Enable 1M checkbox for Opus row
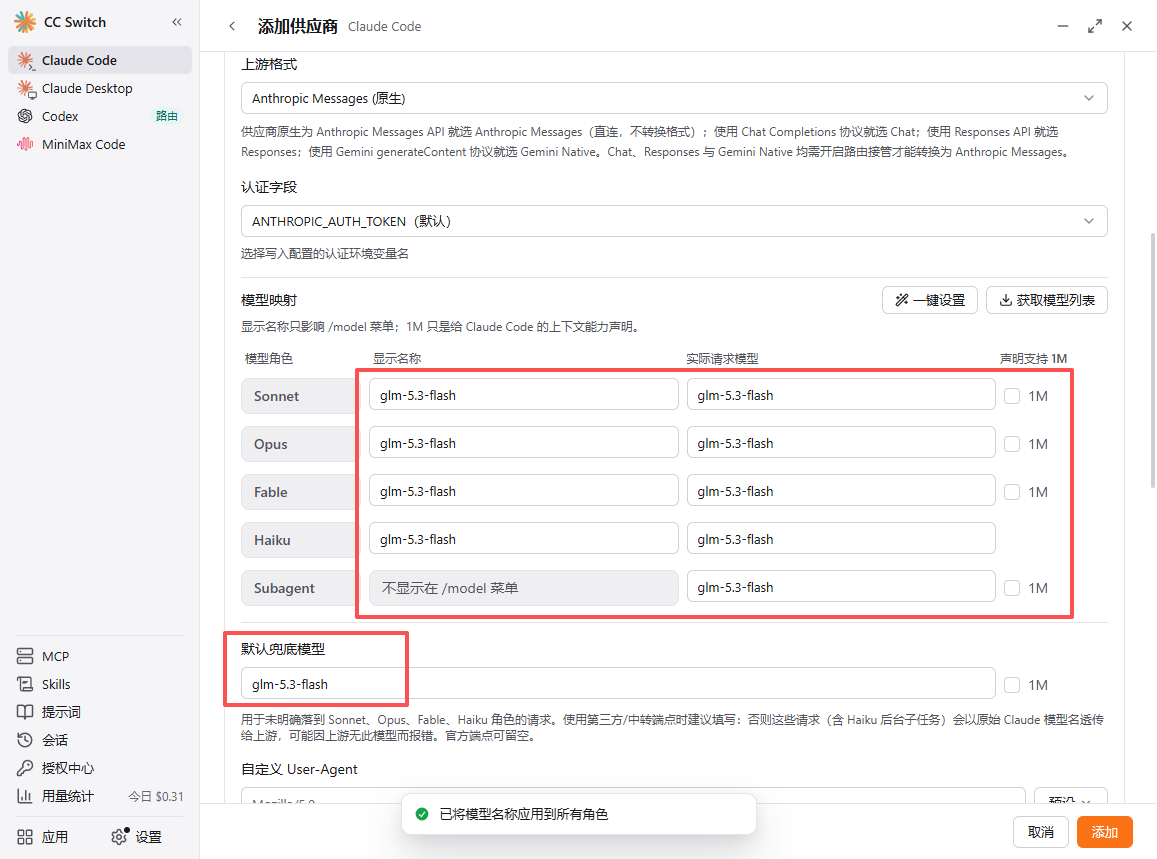The height and width of the screenshot is (859, 1157). point(1012,444)
